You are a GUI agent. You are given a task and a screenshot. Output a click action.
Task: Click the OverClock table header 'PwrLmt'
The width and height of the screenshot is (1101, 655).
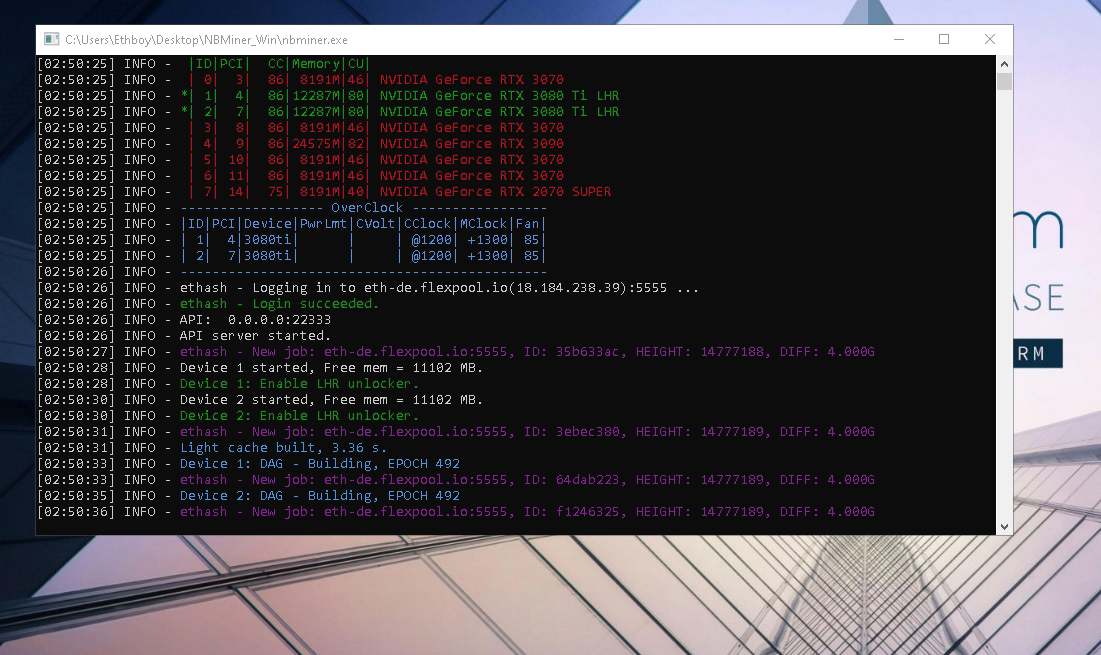click(x=323, y=224)
